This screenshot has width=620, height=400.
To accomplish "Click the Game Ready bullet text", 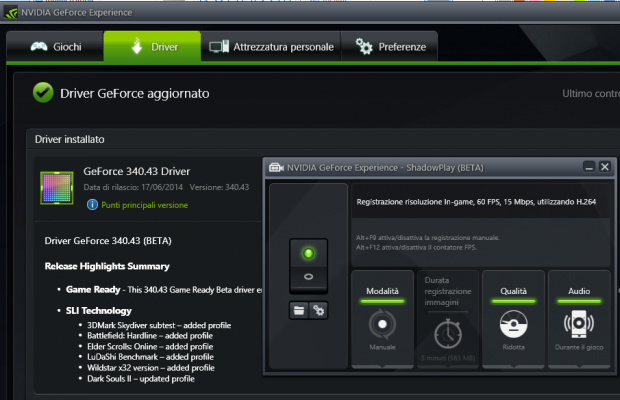I will pos(163,290).
